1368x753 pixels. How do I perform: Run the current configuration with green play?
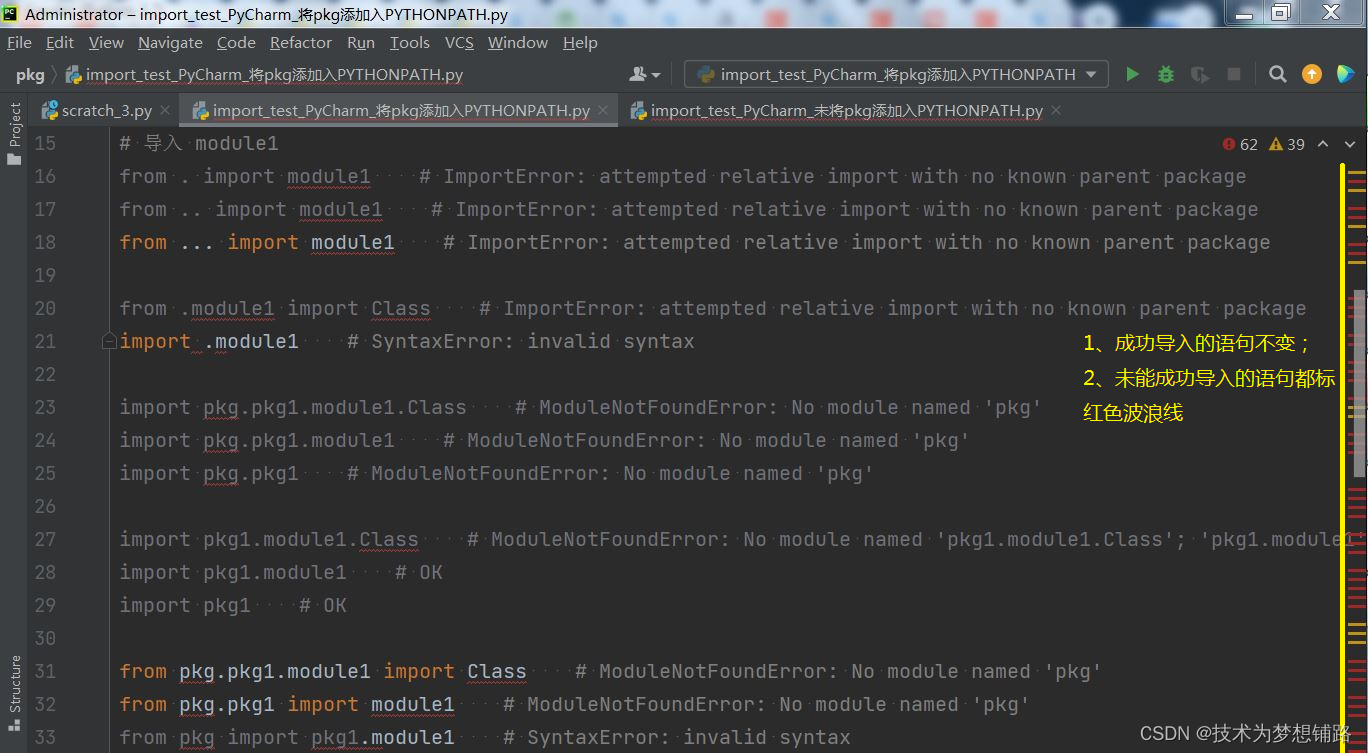(1132, 74)
